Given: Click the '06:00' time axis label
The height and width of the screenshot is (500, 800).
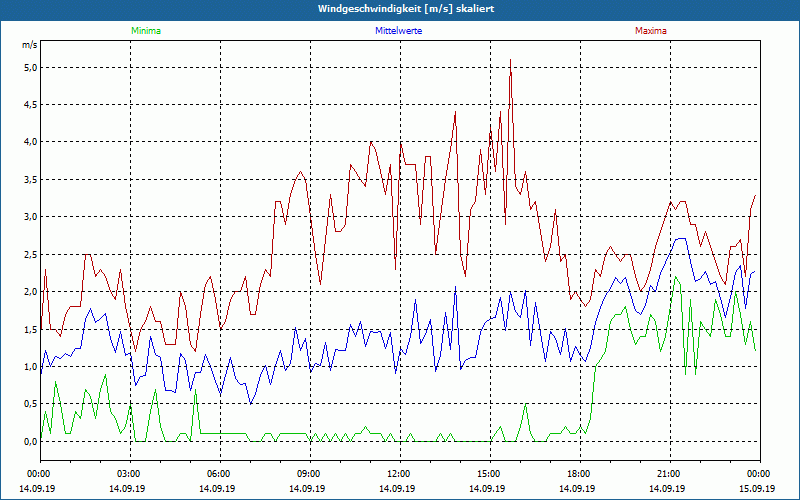Looking at the screenshot, I should (220, 474).
